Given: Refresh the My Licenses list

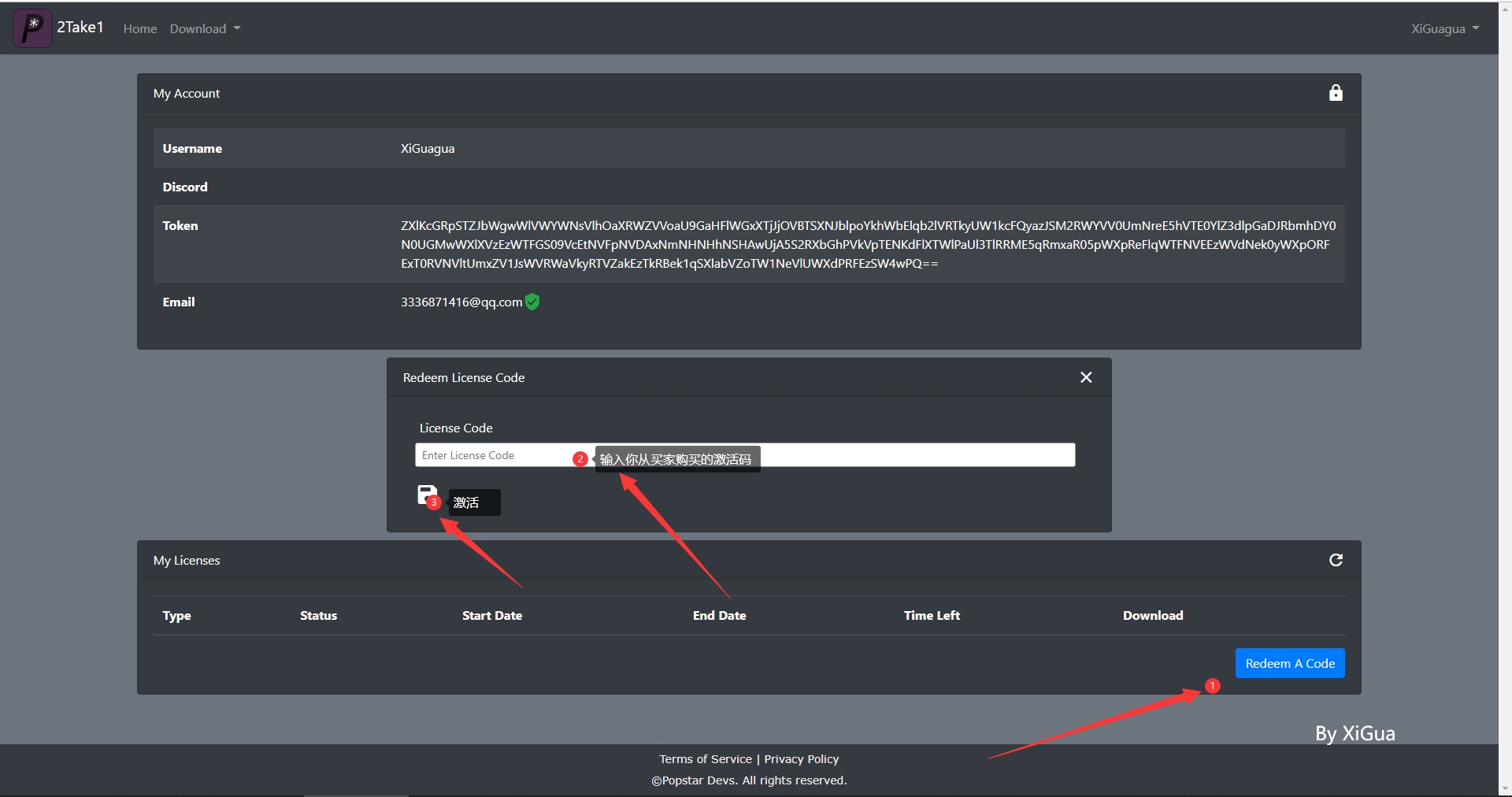Looking at the screenshot, I should coord(1335,560).
